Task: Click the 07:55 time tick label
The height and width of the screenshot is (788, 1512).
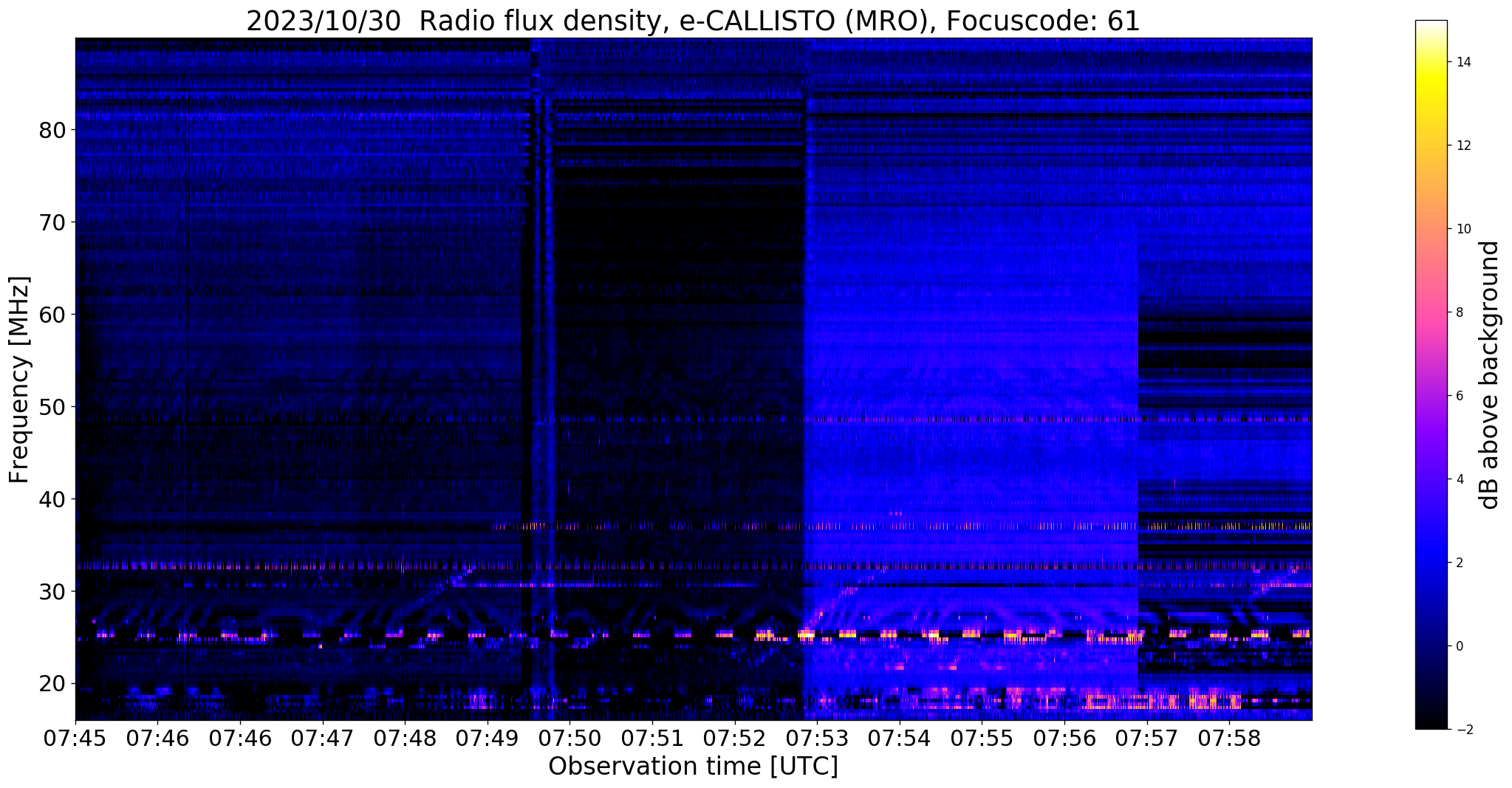Action: click(982, 739)
